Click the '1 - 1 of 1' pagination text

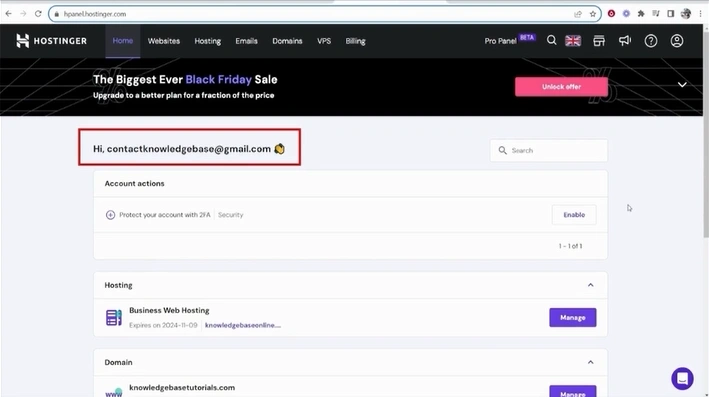570,246
